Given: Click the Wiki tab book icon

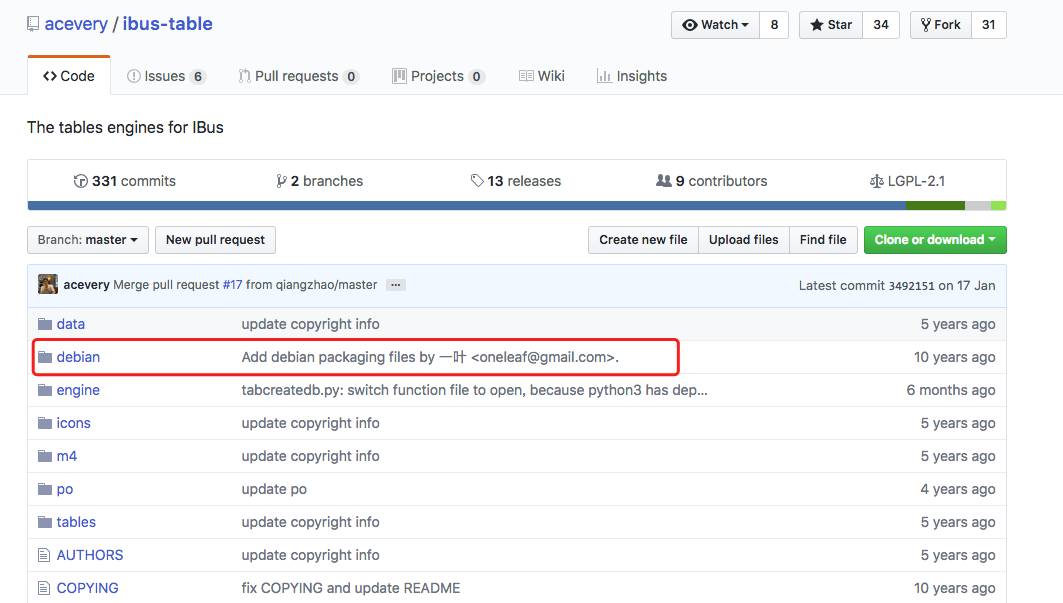Looking at the screenshot, I should click(526, 76).
